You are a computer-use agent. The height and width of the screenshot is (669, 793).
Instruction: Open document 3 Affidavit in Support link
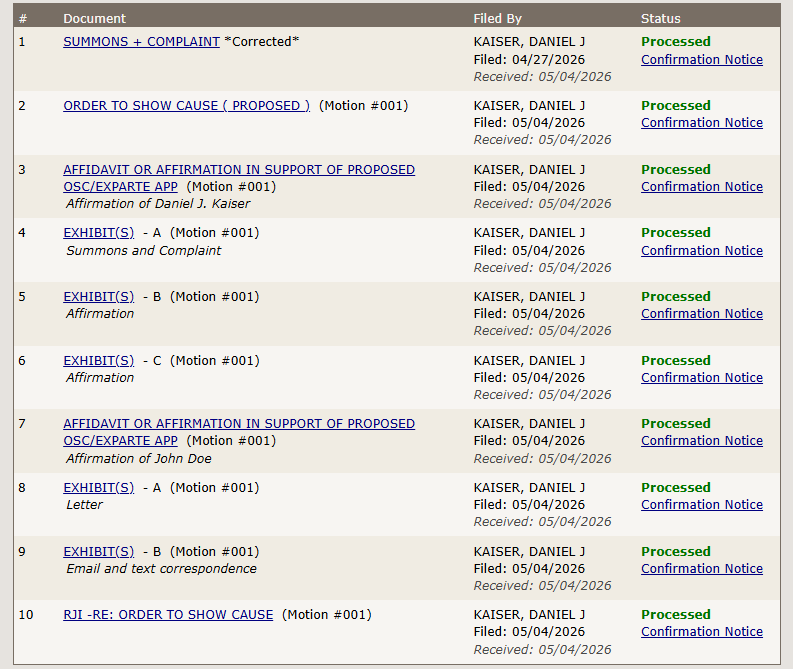[239, 178]
